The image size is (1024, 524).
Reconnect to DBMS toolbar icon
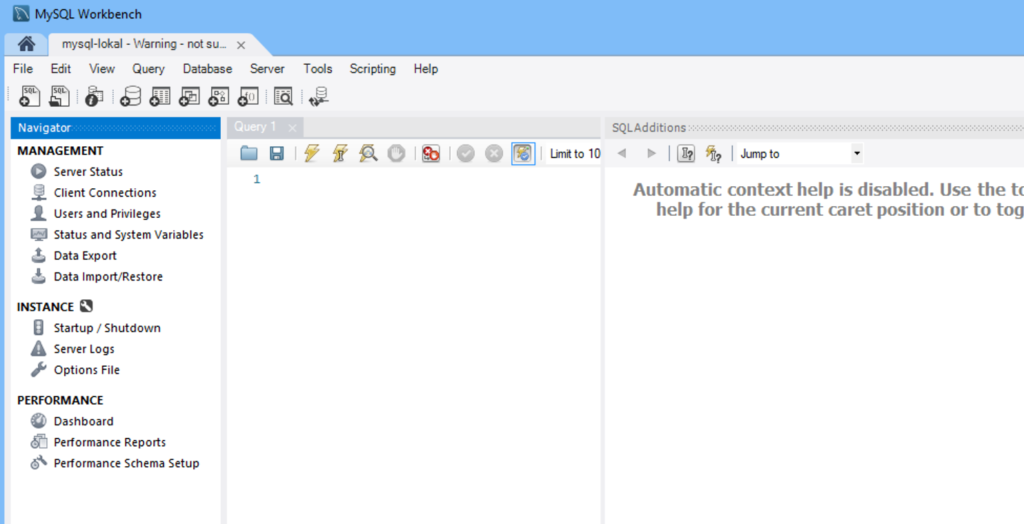pos(319,96)
